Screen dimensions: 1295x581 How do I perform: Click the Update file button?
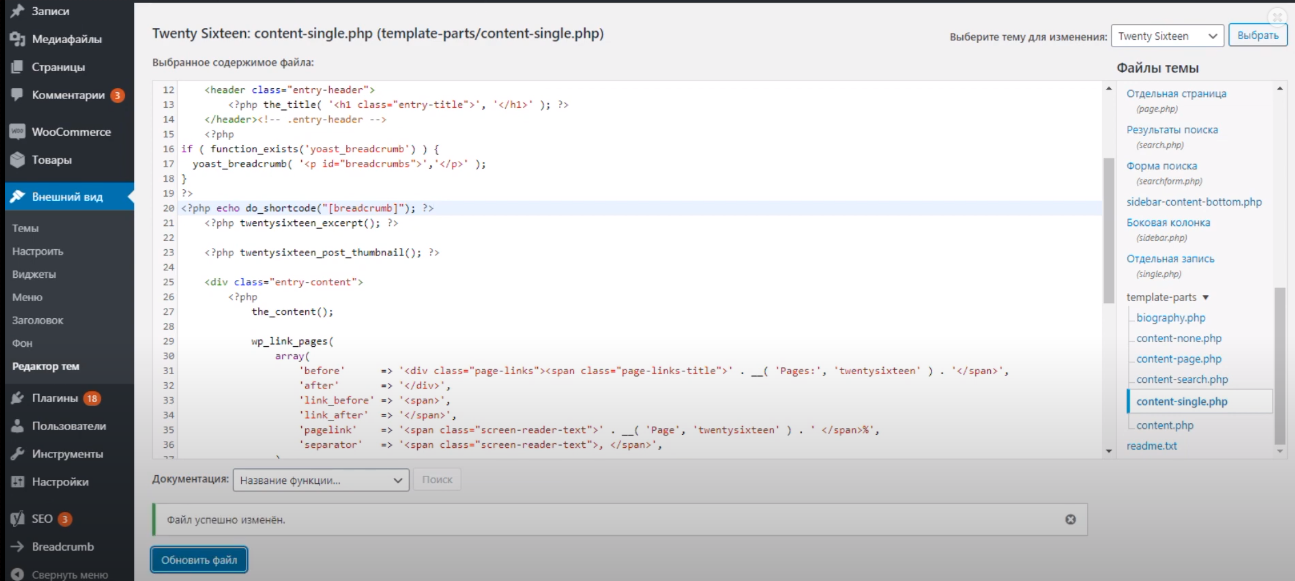[x=199, y=560]
